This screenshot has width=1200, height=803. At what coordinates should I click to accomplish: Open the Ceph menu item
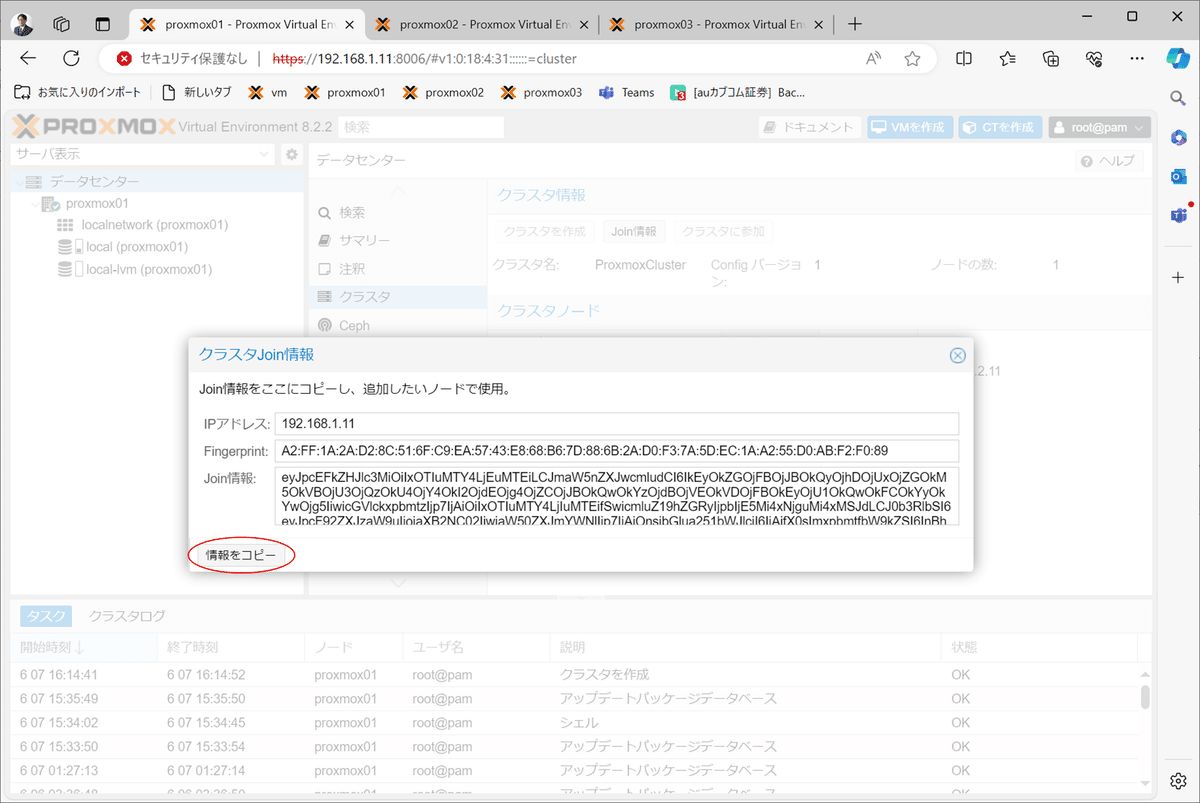tap(397, 325)
